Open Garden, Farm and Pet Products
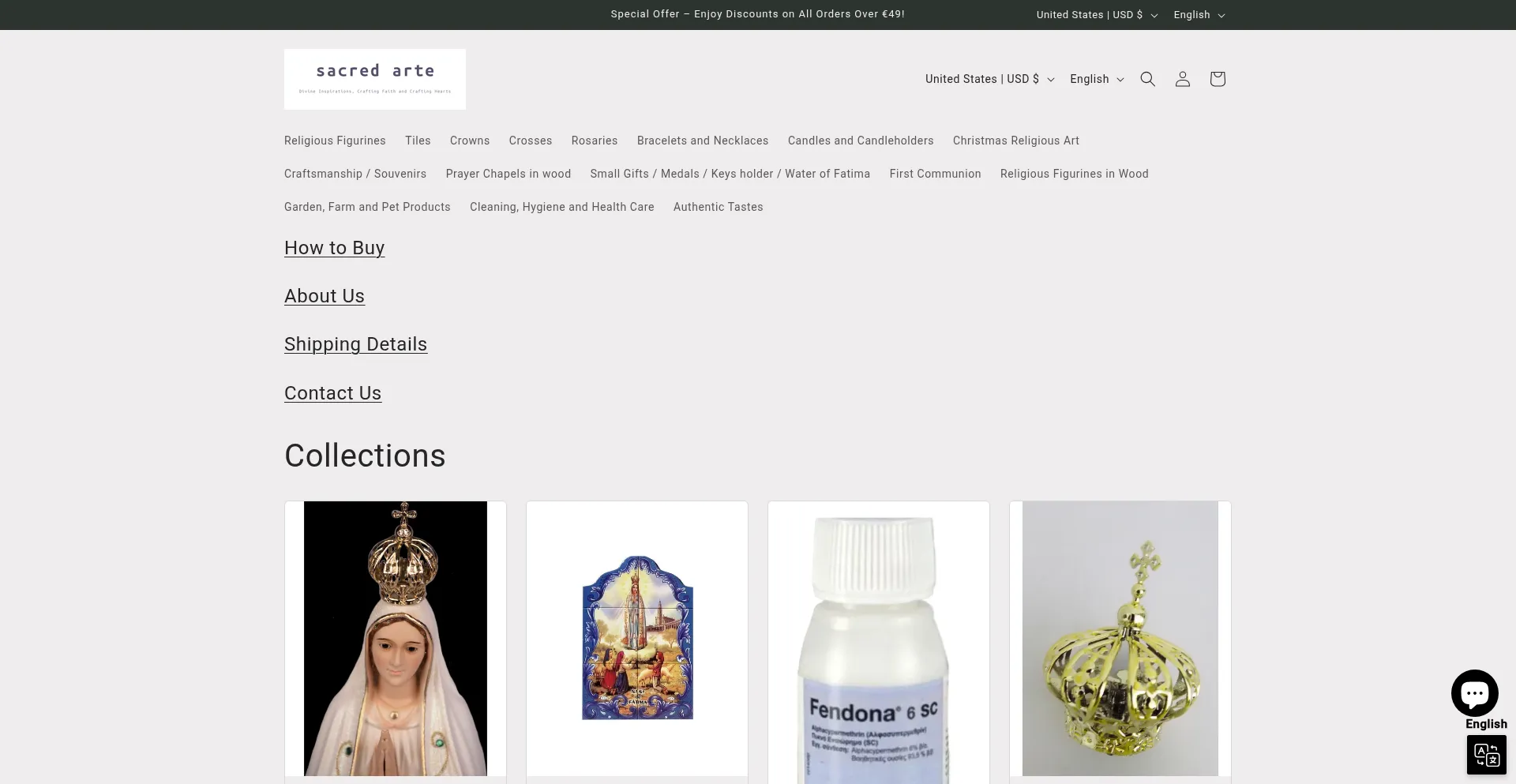The image size is (1516, 784). (367, 207)
